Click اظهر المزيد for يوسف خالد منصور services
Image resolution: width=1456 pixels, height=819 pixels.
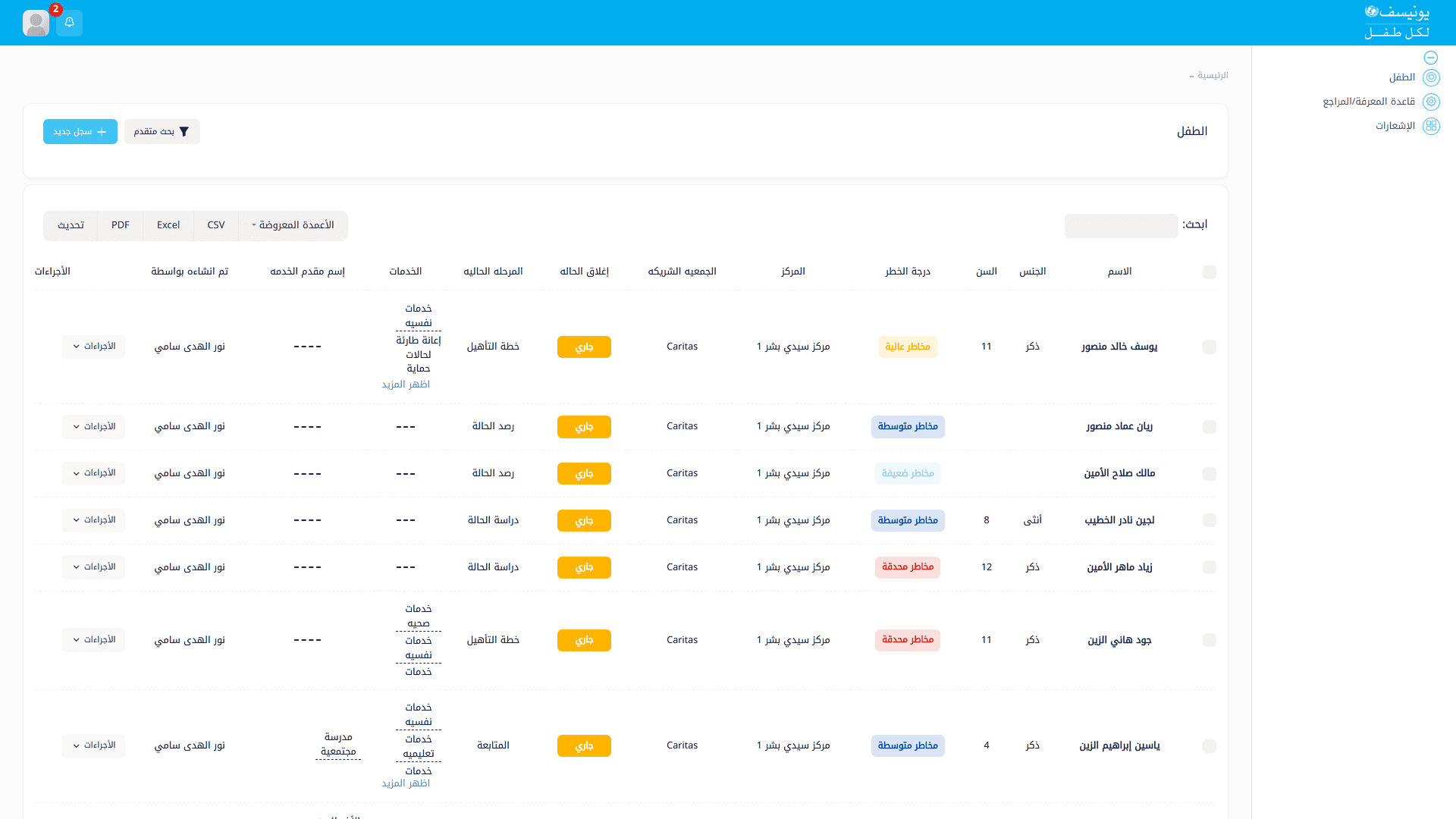[x=406, y=384]
